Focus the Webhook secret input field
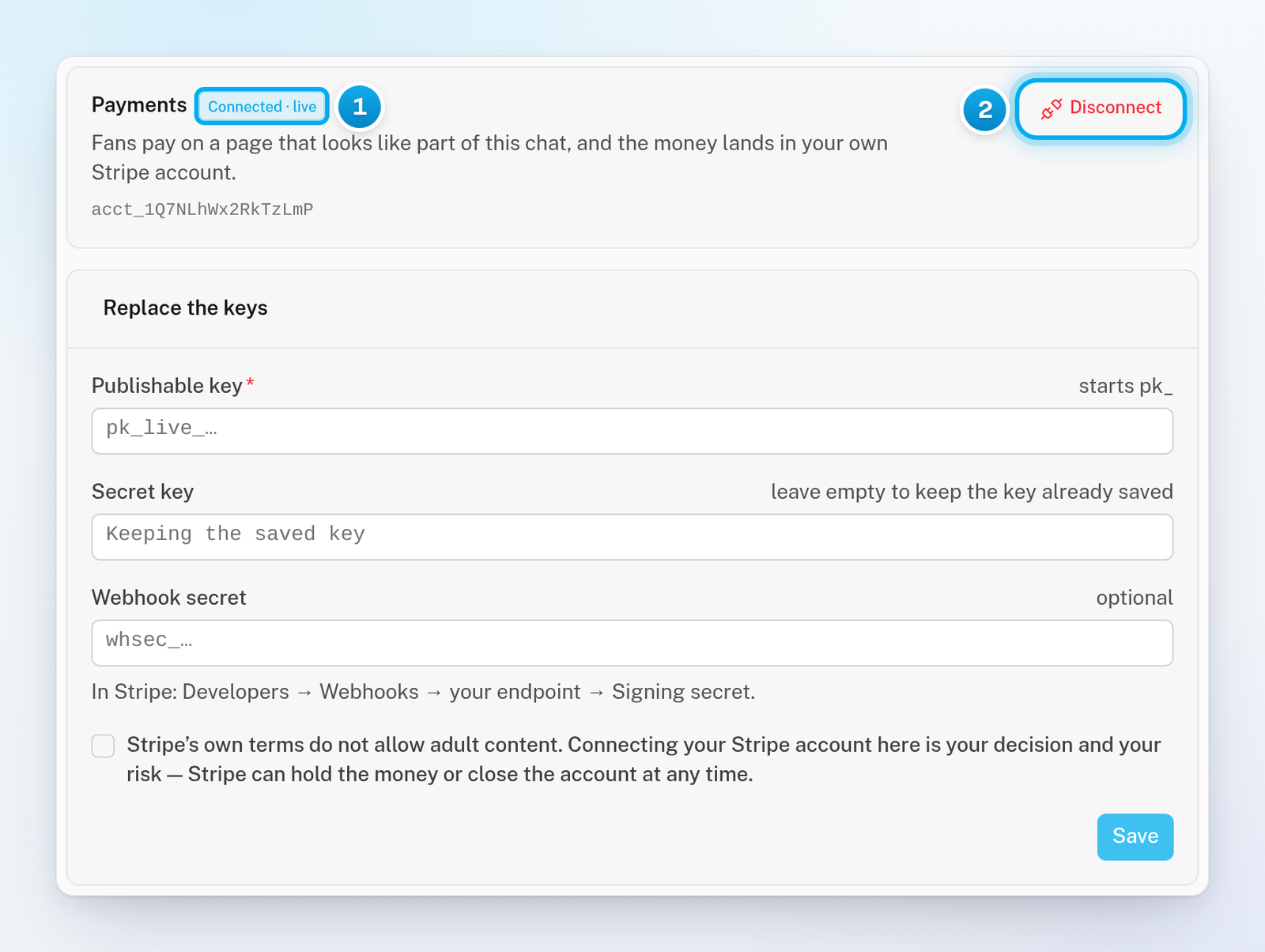Image resolution: width=1265 pixels, height=952 pixels. pos(632,643)
